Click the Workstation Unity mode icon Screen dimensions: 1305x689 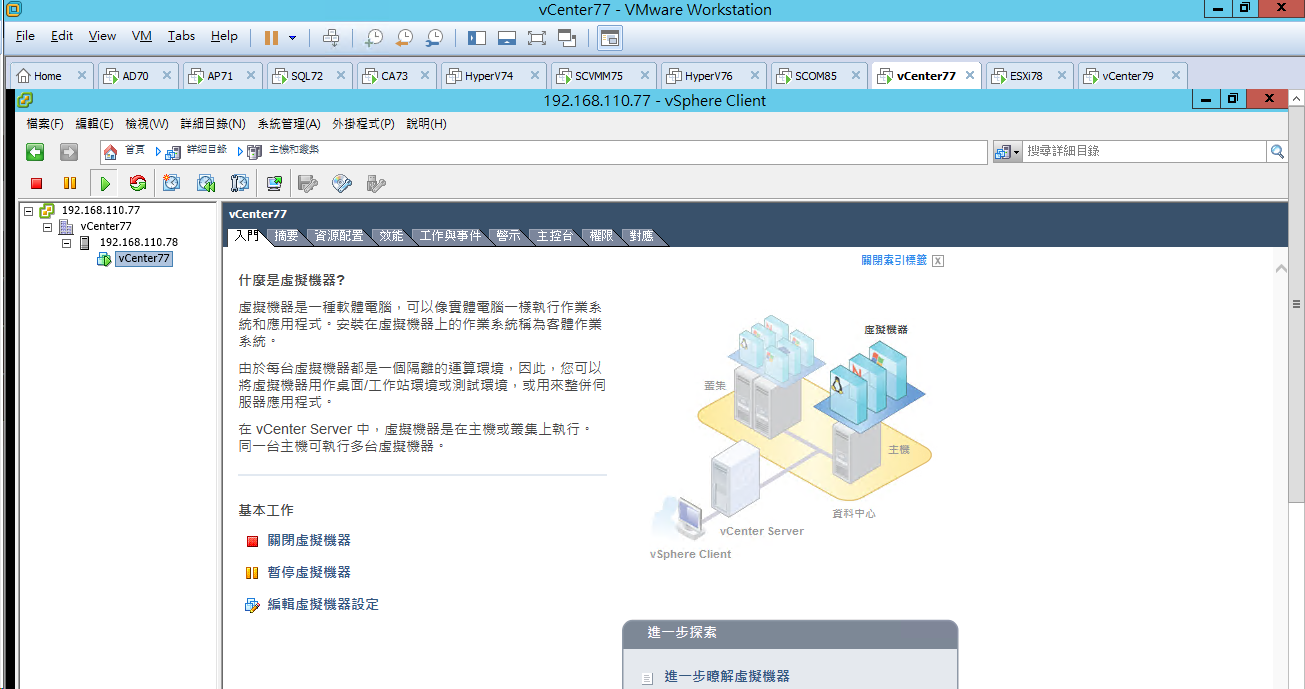567,37
